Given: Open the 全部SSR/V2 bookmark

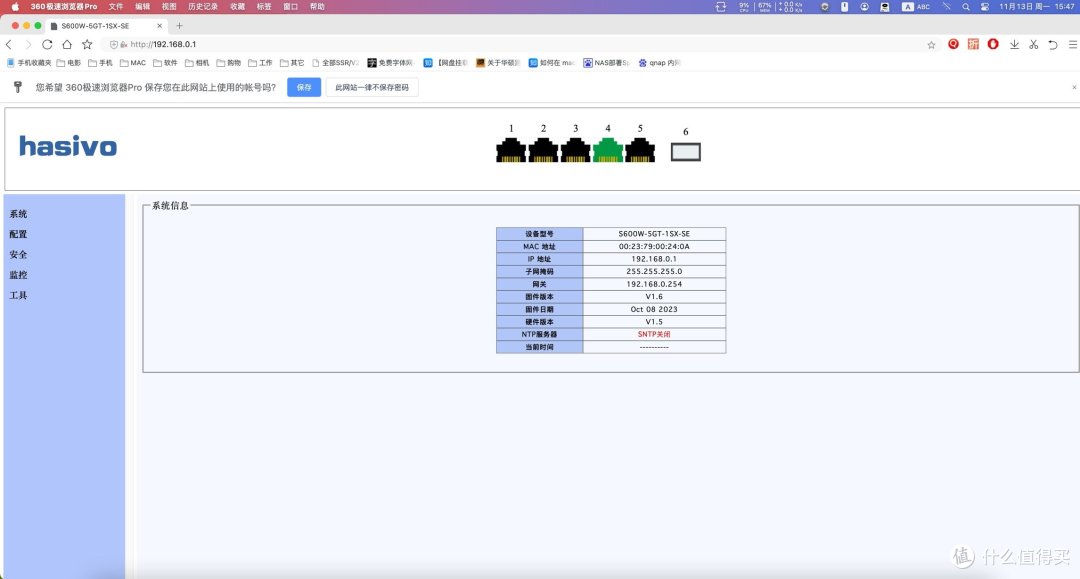Looking at the screenshot, I should (335, 63).
